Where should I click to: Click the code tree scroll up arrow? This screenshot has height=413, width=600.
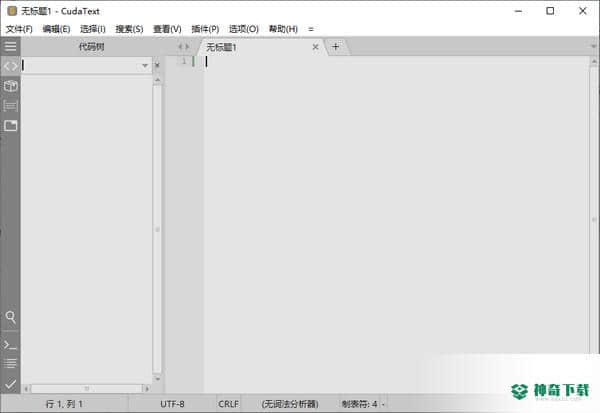[157, 80]
